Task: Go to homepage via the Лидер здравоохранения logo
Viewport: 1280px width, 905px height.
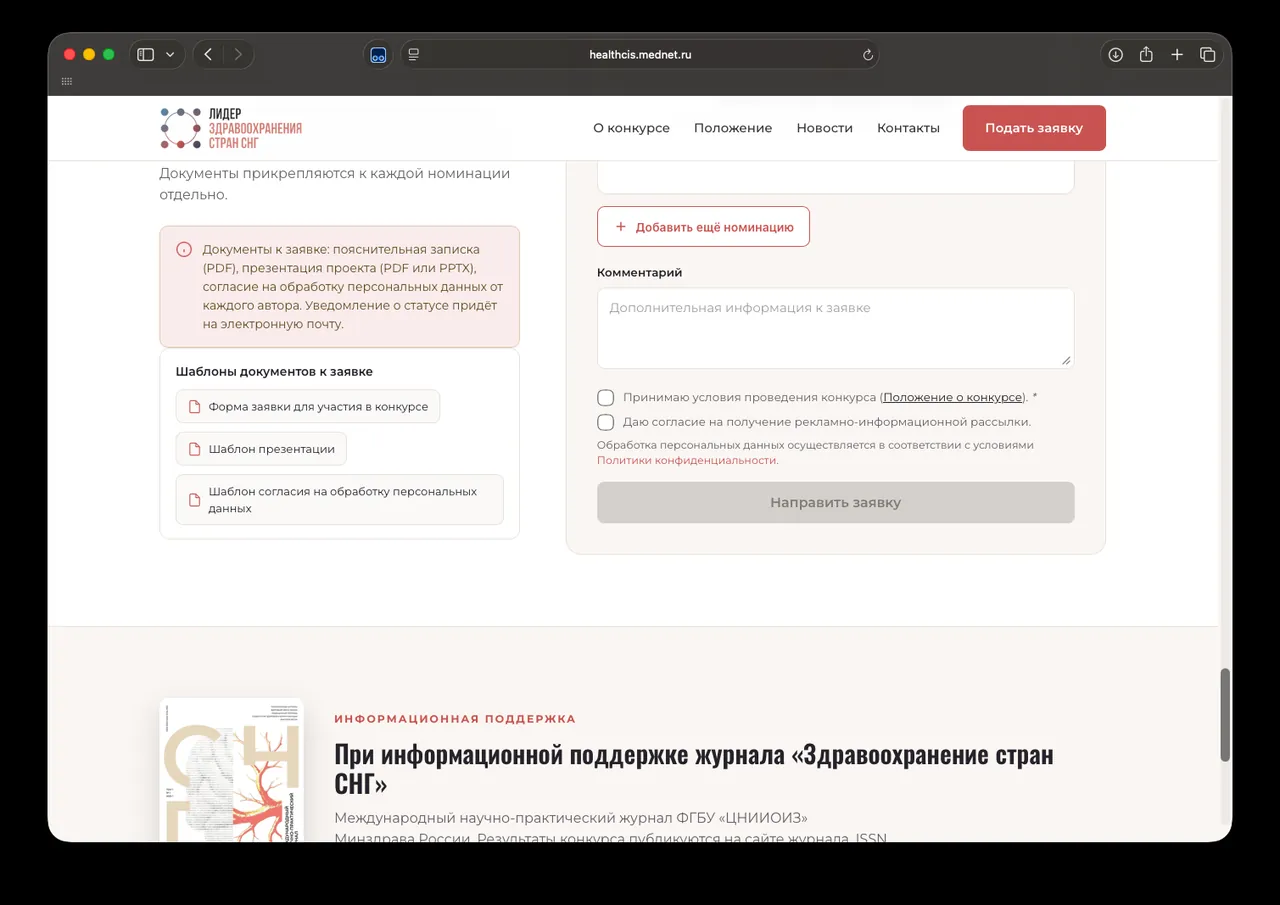Action: 231,128
